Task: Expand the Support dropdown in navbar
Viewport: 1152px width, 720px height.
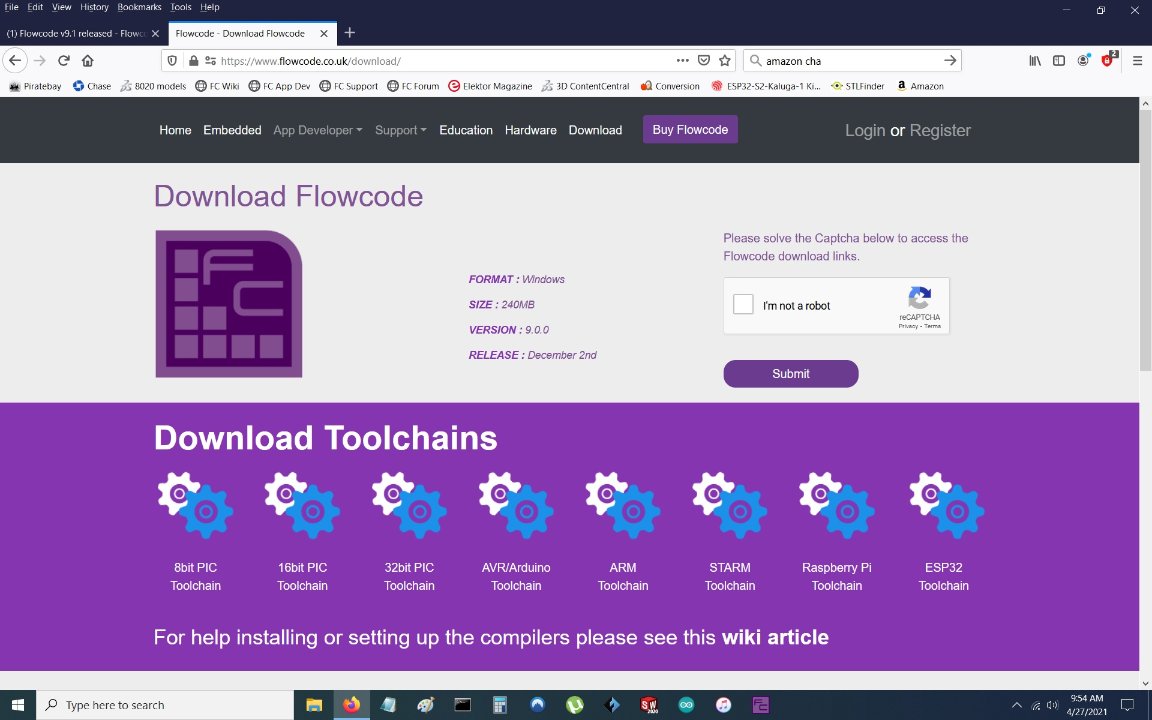Action: point(400,130)
